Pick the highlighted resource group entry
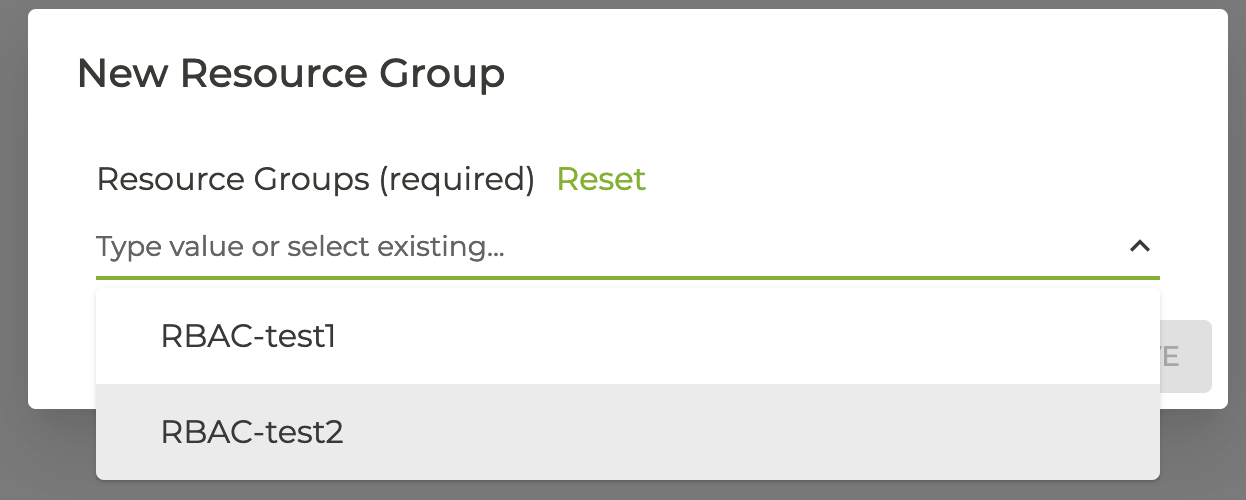 pyautogui.click(x=252, y=432)
